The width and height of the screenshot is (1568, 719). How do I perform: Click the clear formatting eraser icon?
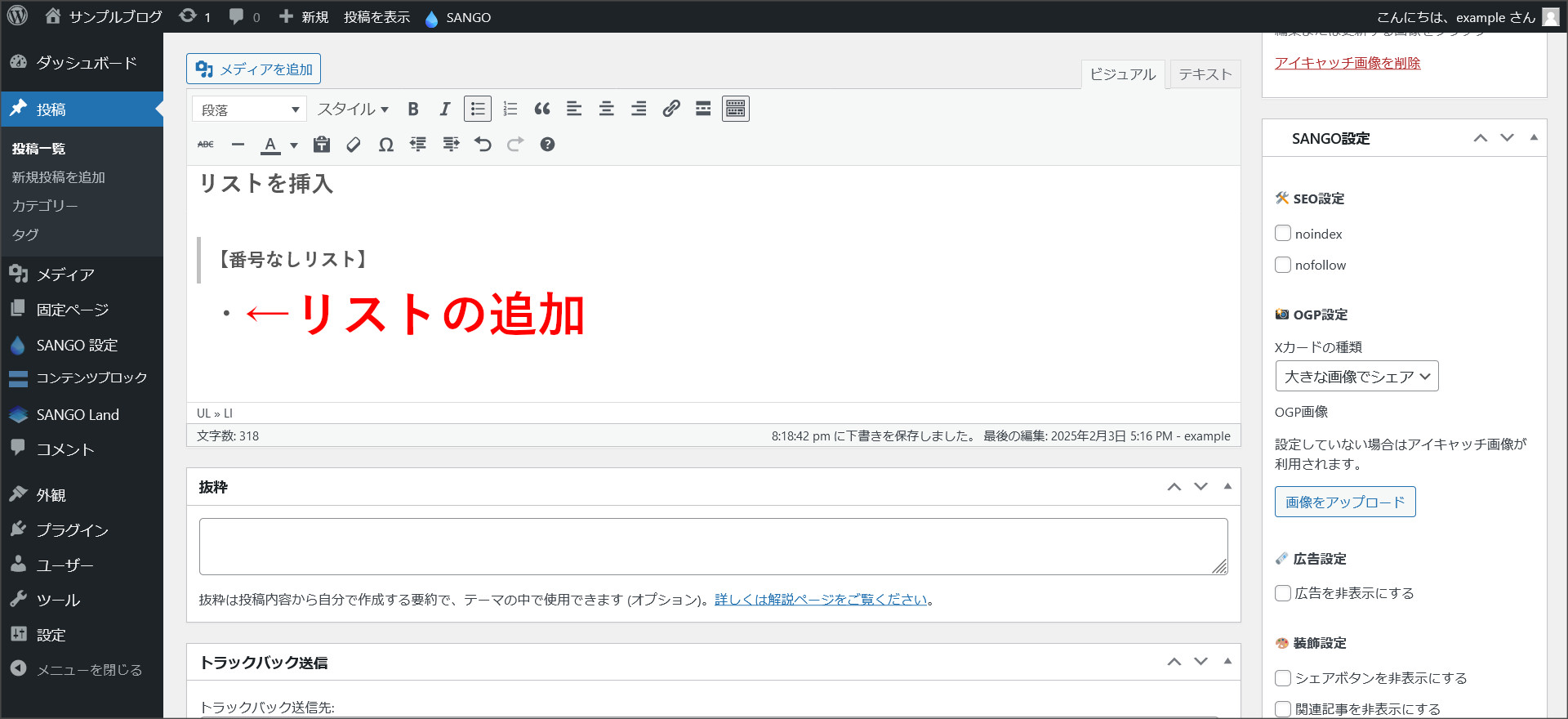click(354, 145)
